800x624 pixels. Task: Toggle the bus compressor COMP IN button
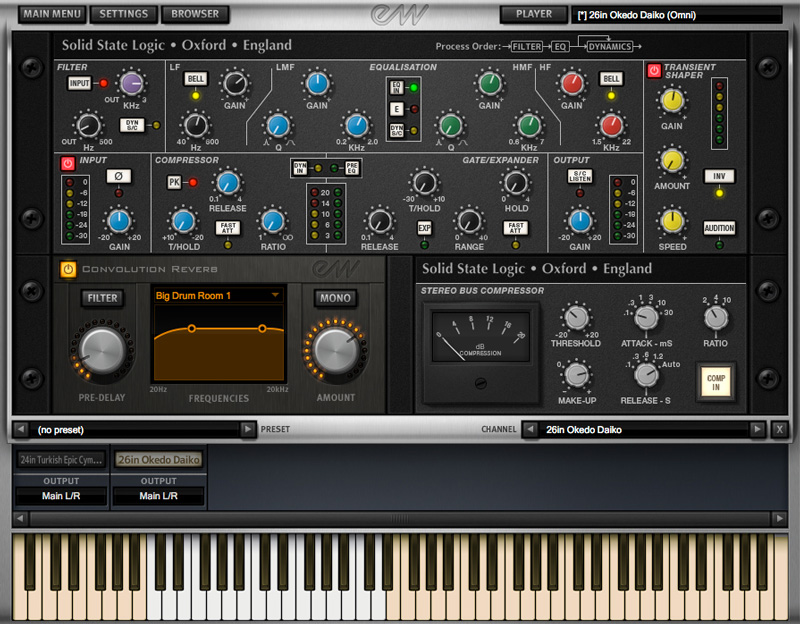pyautogui.click(x=716, y=382)
